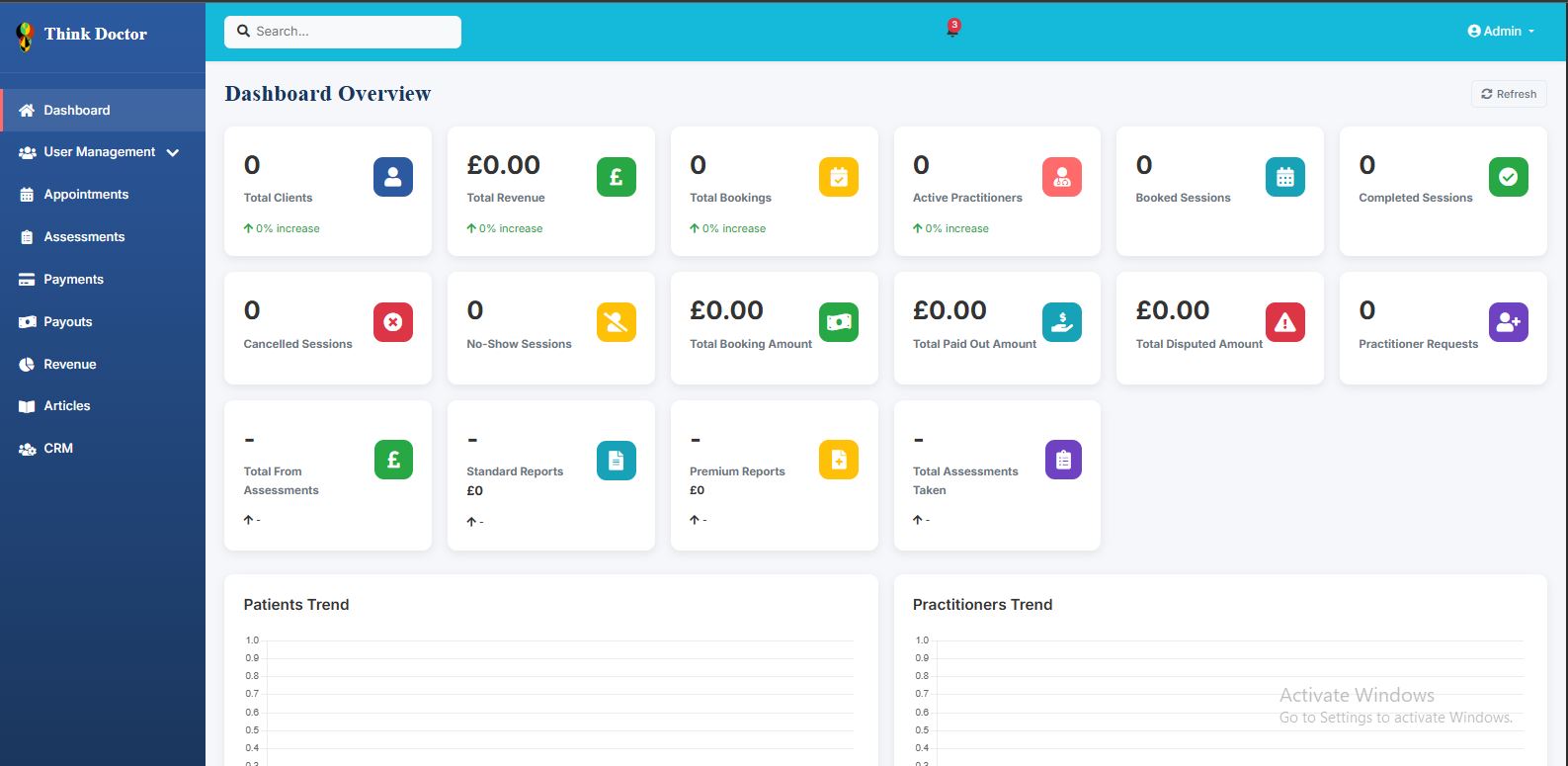Screen dimensions: 1568x766
Task: Click the Practitioners Trend chart title
Action: (x=982, y=605)
